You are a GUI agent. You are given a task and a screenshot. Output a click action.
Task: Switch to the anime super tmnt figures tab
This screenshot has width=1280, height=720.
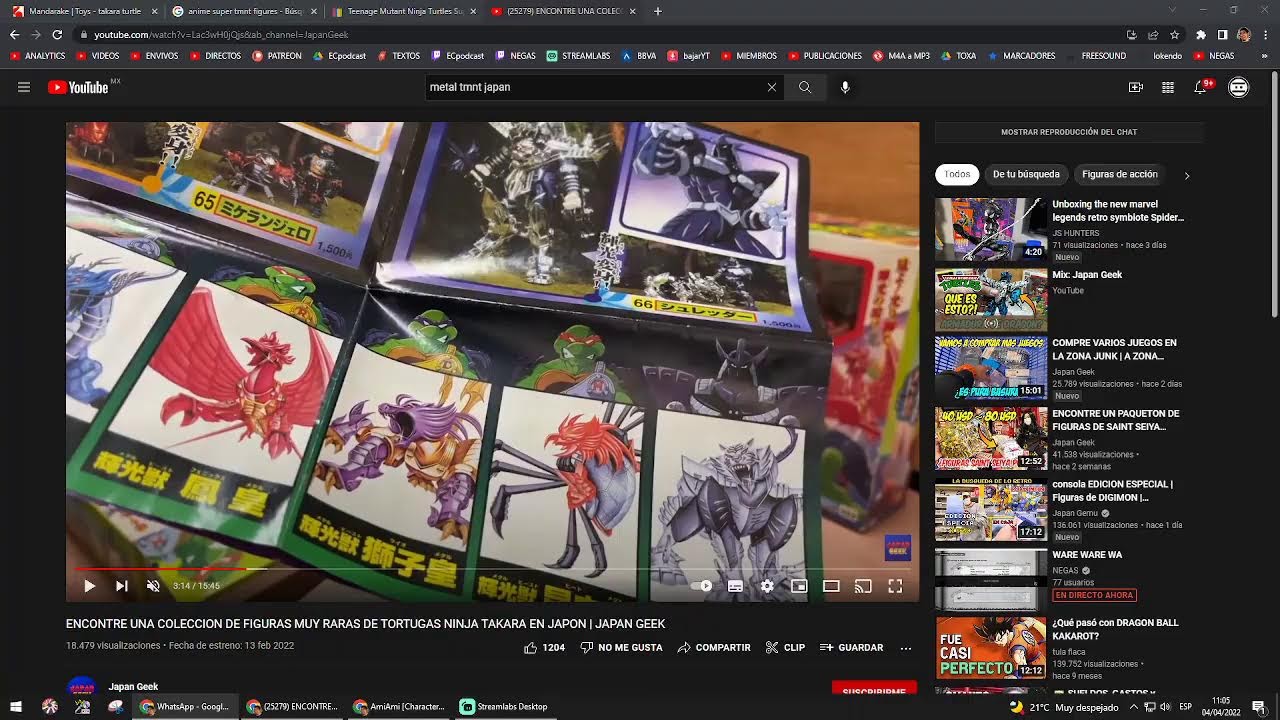[243, 11]
